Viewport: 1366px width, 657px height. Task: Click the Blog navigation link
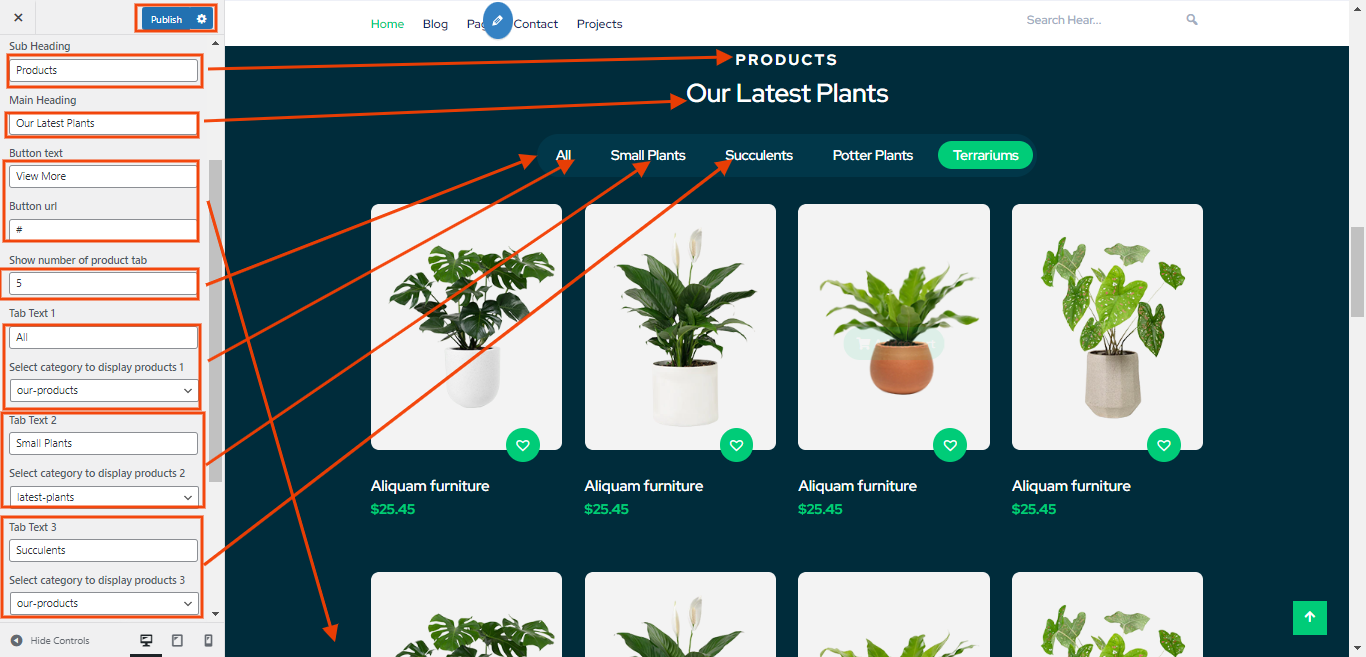(x=435, y=24)
